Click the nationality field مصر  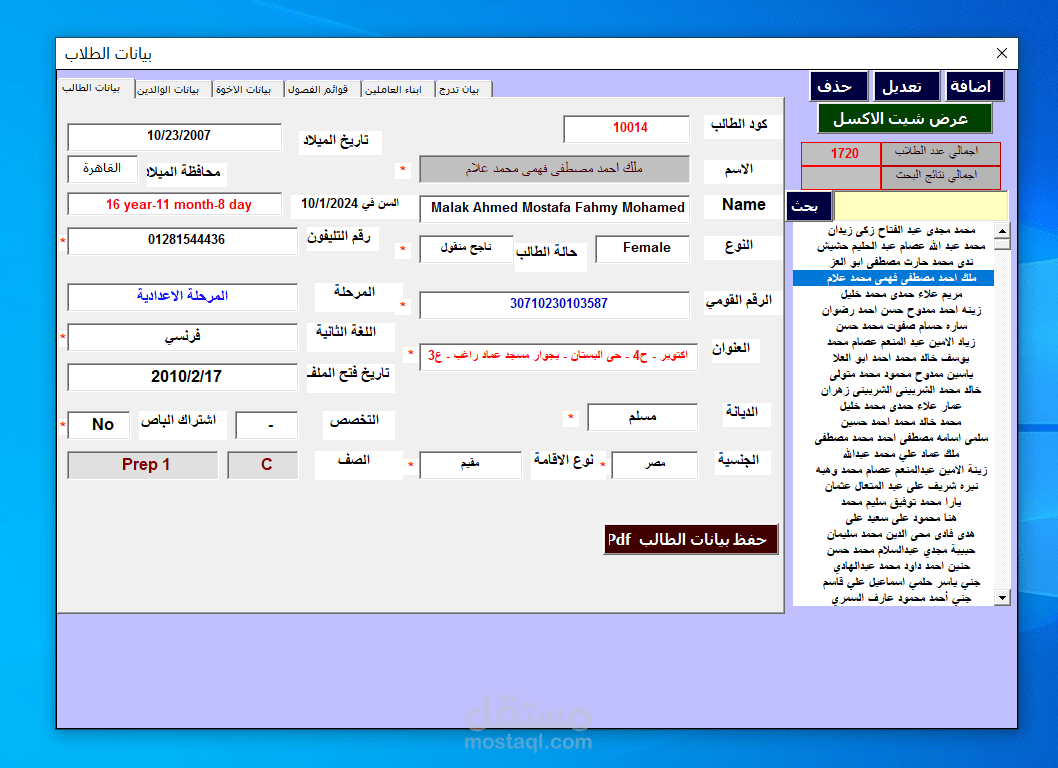[655, 464]
